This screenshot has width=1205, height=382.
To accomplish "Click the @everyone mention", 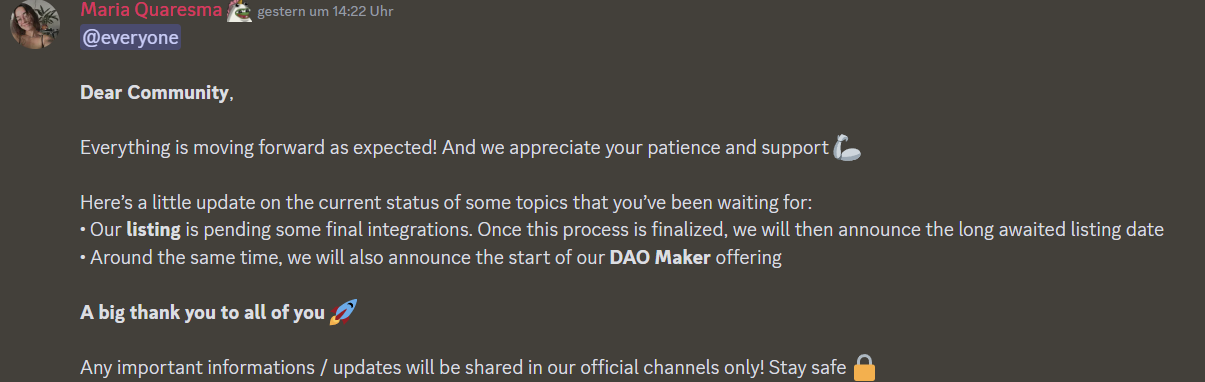I will (x=131, y=37).
